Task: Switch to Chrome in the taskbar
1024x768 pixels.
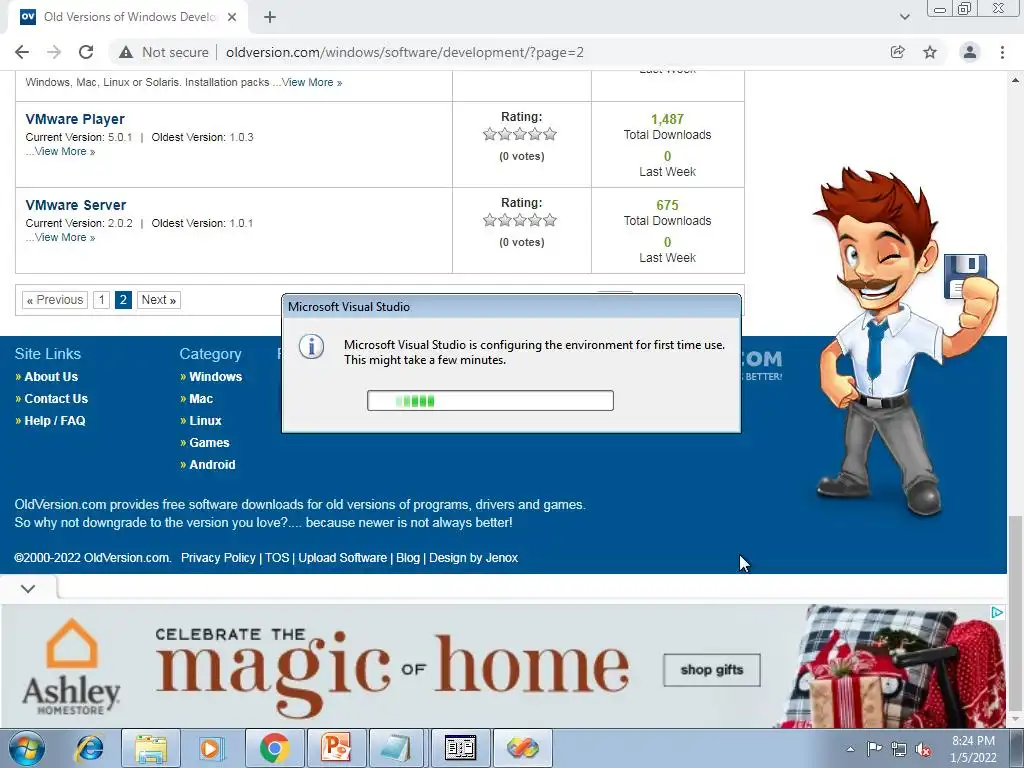Action: 274,748
